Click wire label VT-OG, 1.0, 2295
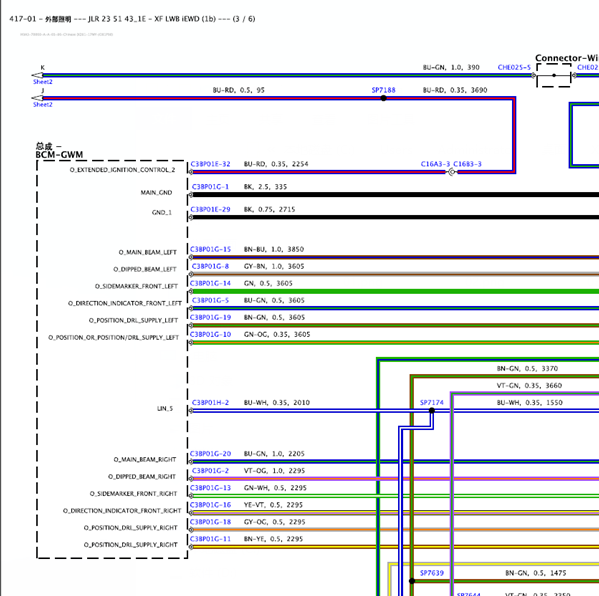This screenshot has height=596, width=599. pos(274,471)
